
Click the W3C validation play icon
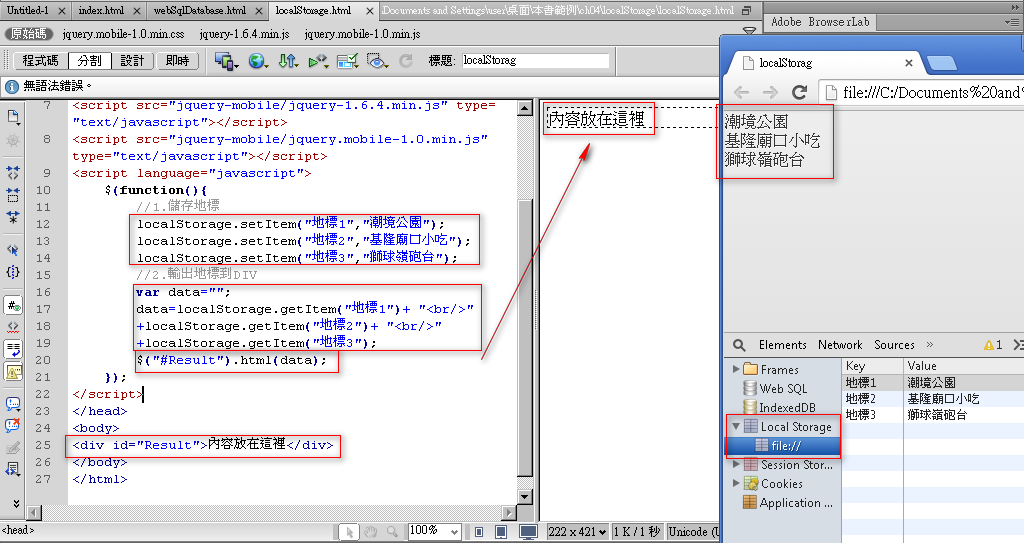318,61
